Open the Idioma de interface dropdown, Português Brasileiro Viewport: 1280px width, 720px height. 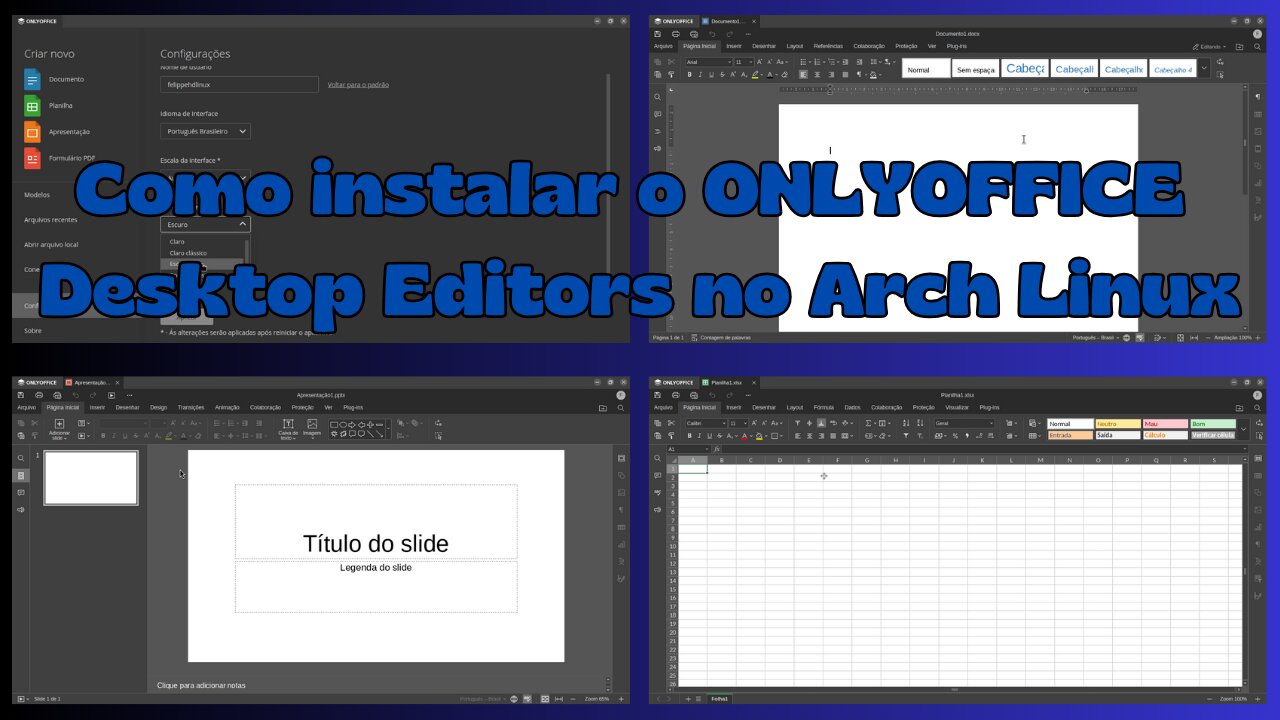(x=205, y=131)
